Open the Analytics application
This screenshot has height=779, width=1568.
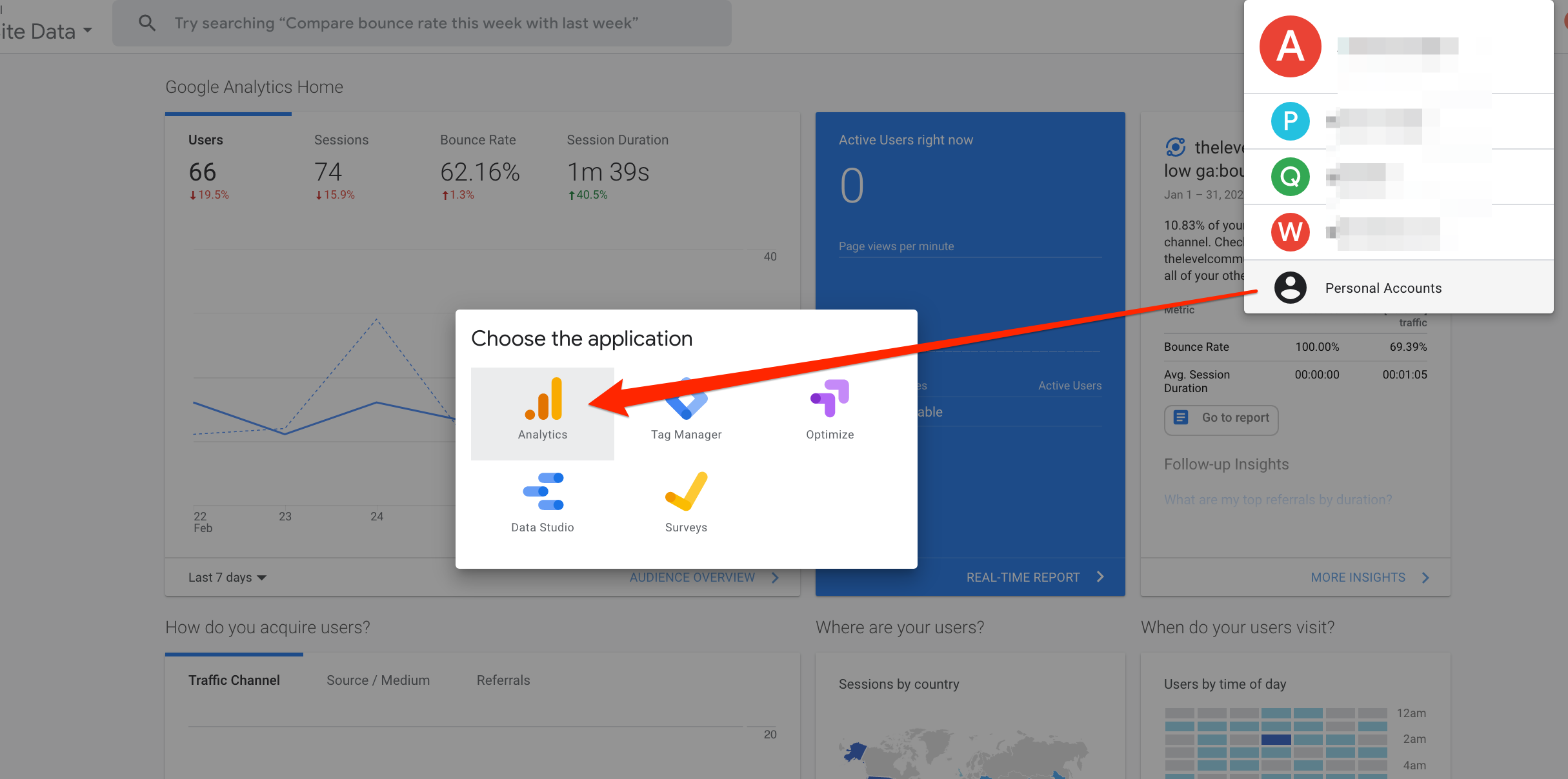point(542,413)
